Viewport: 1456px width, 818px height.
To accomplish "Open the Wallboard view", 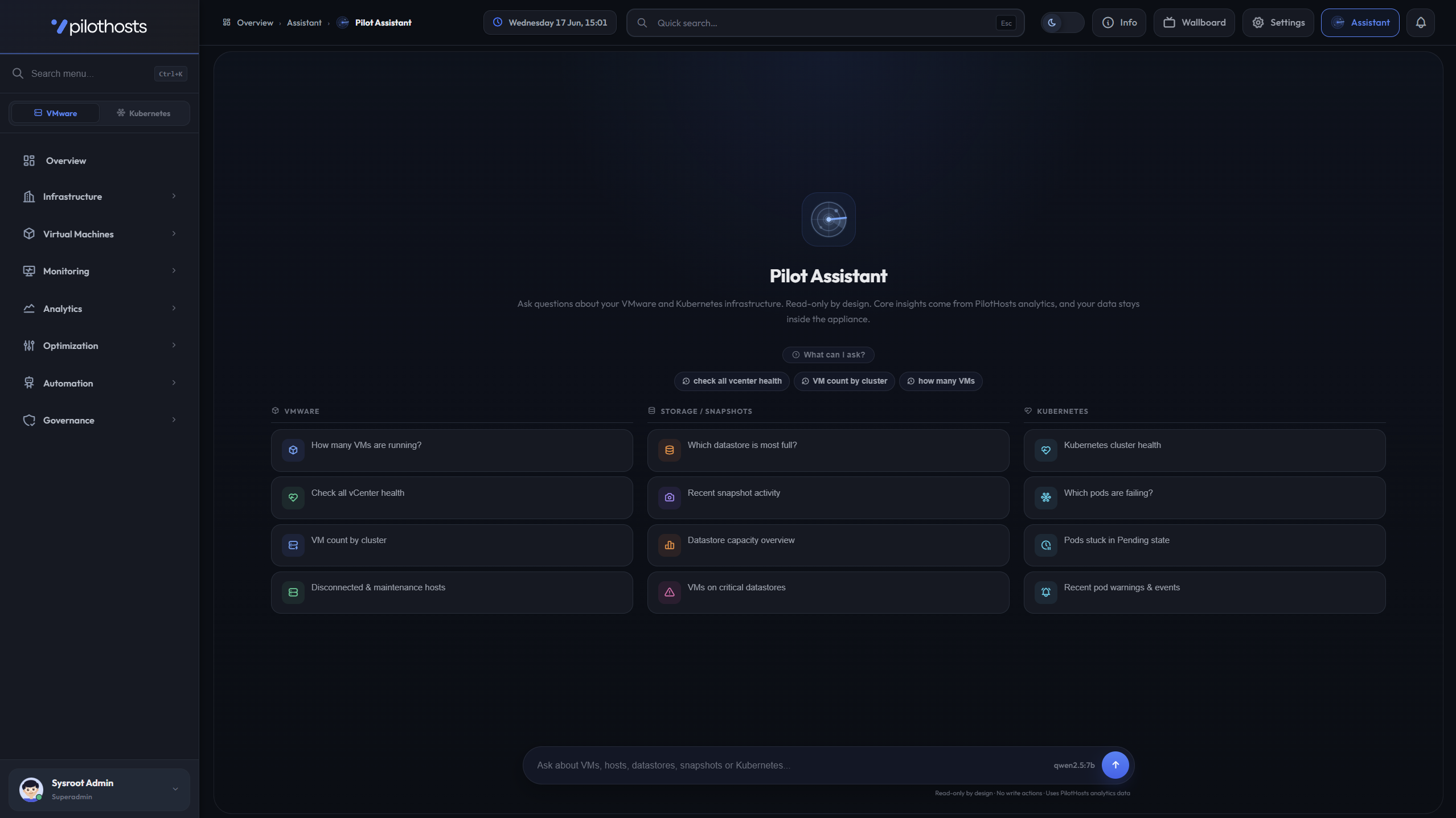I will (1194, 23).
